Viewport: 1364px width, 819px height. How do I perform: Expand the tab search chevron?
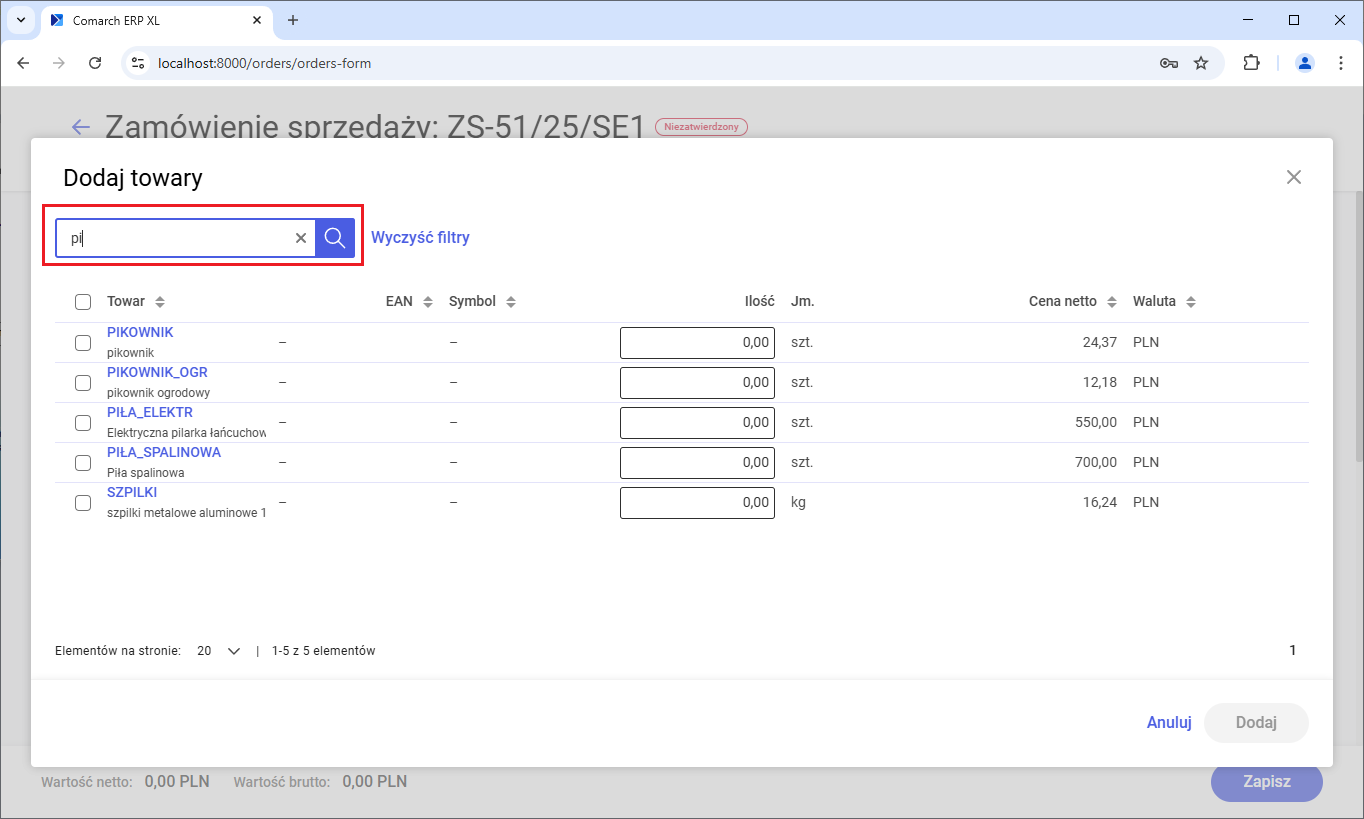click(x=20, y=20)
